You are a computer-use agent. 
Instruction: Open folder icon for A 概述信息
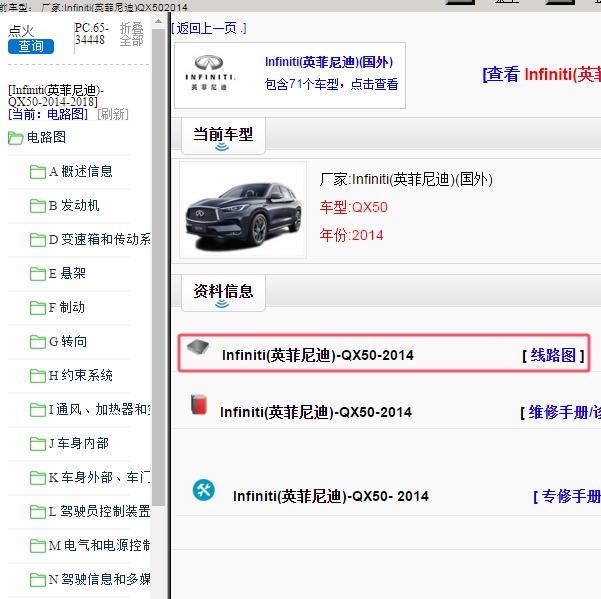click(x=38, y=172)
